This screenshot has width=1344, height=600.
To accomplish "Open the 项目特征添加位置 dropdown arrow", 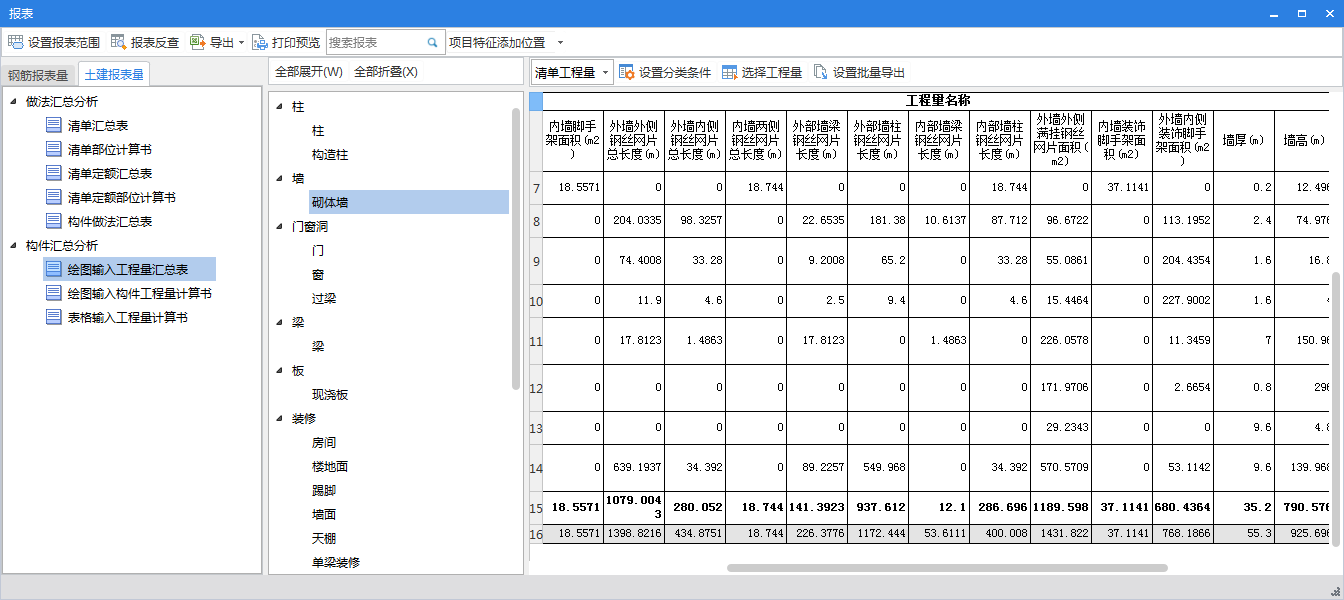I will [x=560, y=43].
